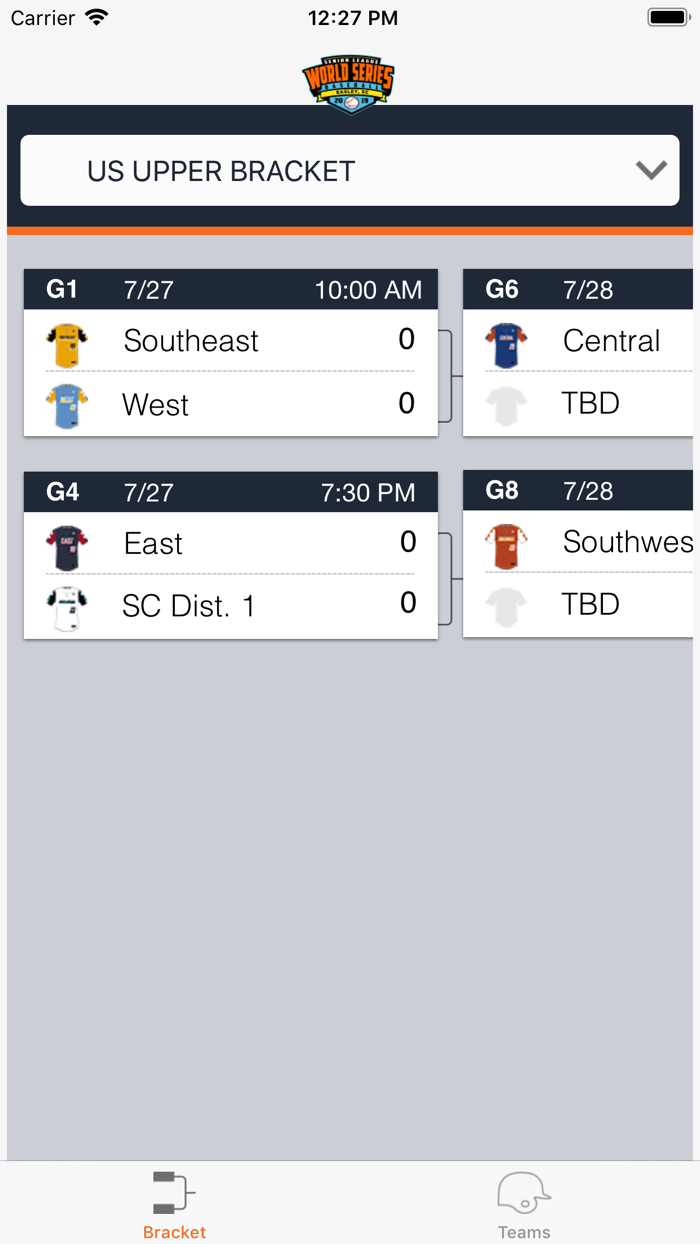Tap the Southwest team orange jersey icon
Image resolution: width=700 pixels, height=1244 pixels.
point(506,547)
